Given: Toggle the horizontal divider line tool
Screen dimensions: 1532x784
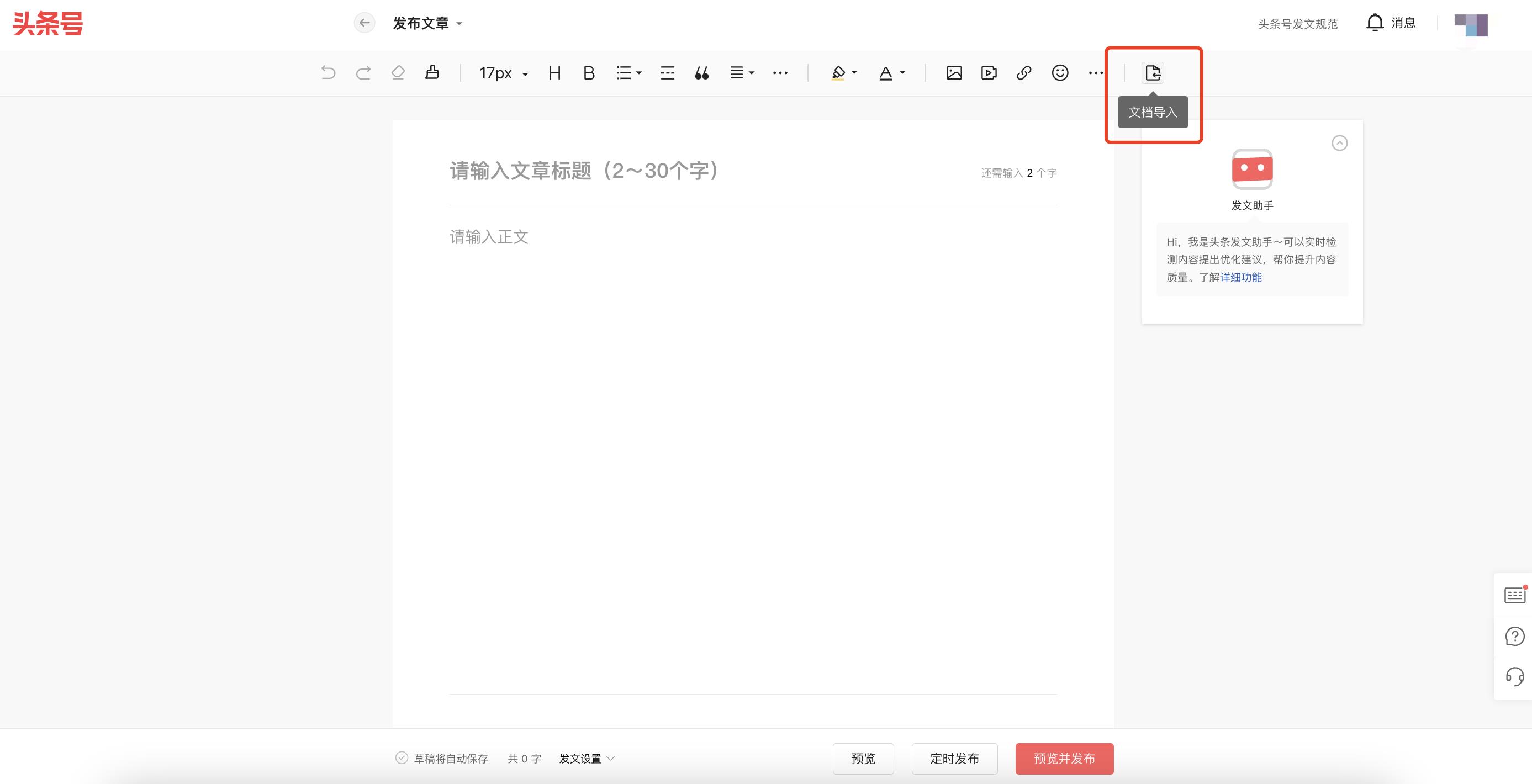Looking at the screenshot, I should [x=667, y=72].
